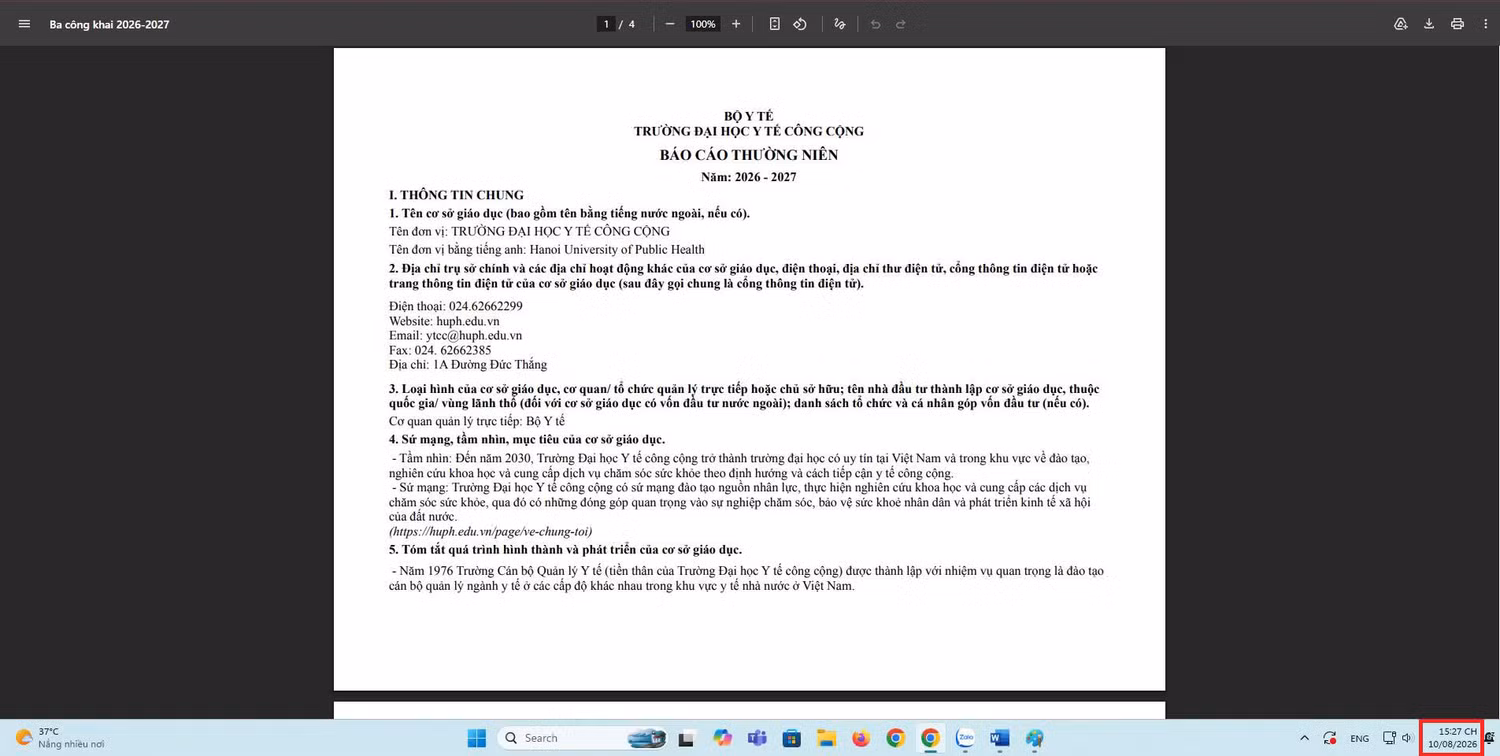Open Microsoft Teams from the taskbar

click(x=757, y=738)
